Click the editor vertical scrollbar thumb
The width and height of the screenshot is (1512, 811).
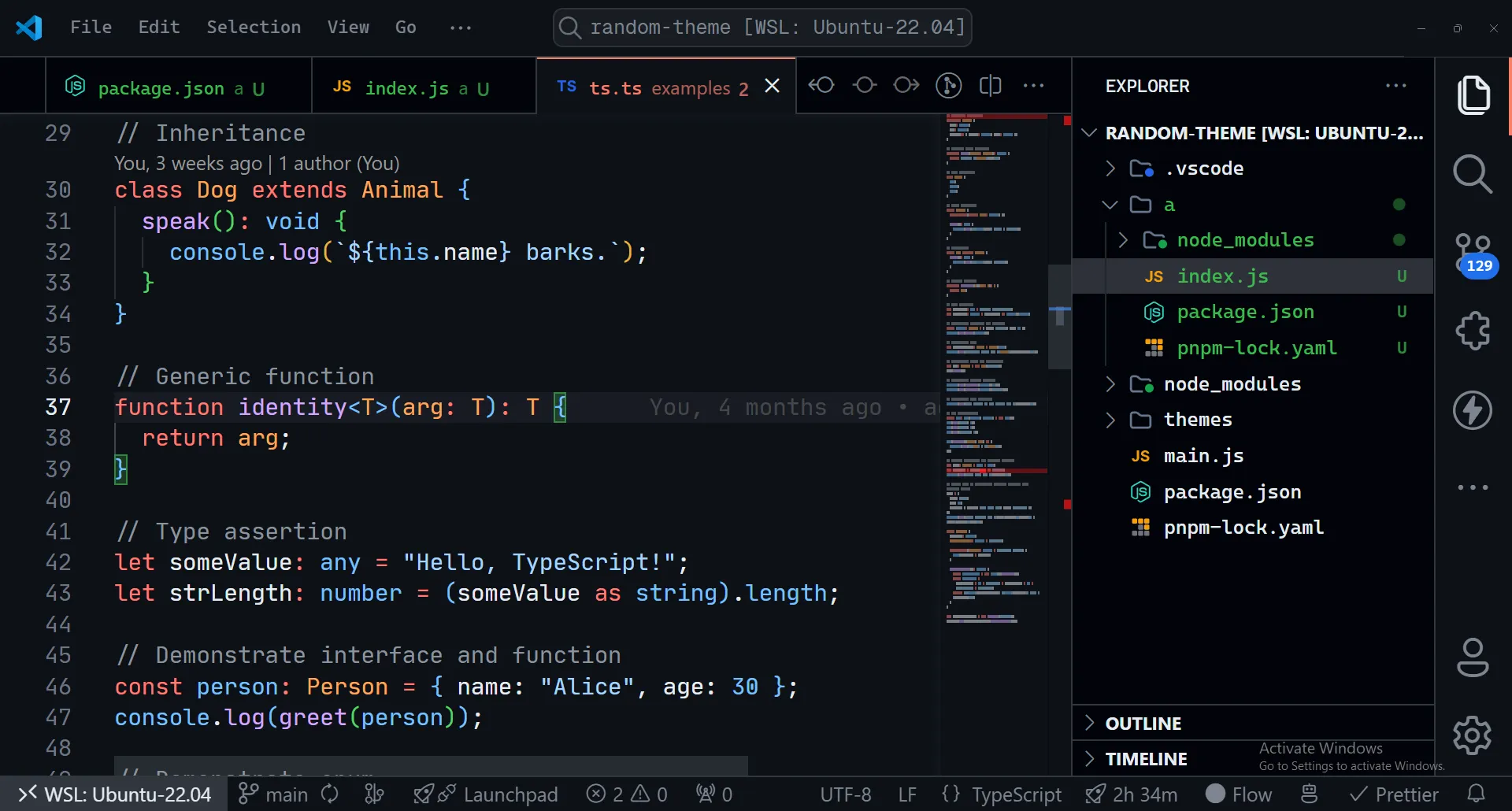(x=1059, y=317)
